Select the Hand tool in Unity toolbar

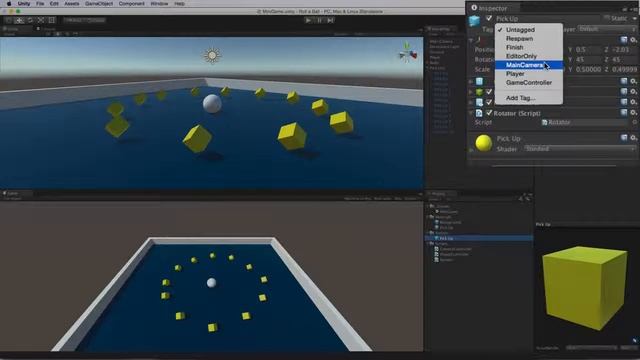[9, 20]
